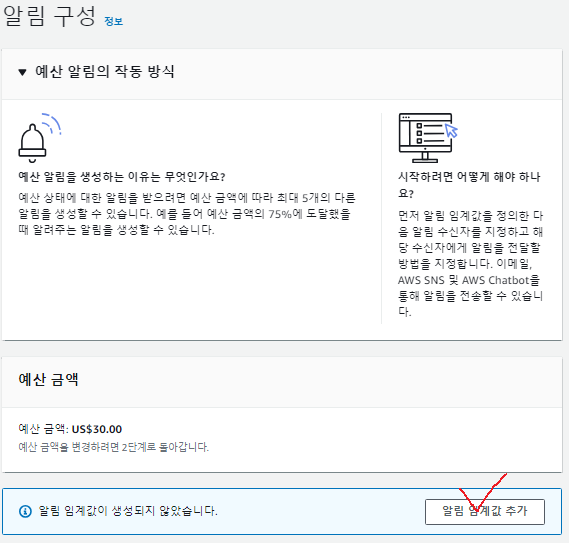The height and width of the screenshot is (543, 569).
Task: Open the 정보 link beside 알림 구성
Action: (114, 21)
